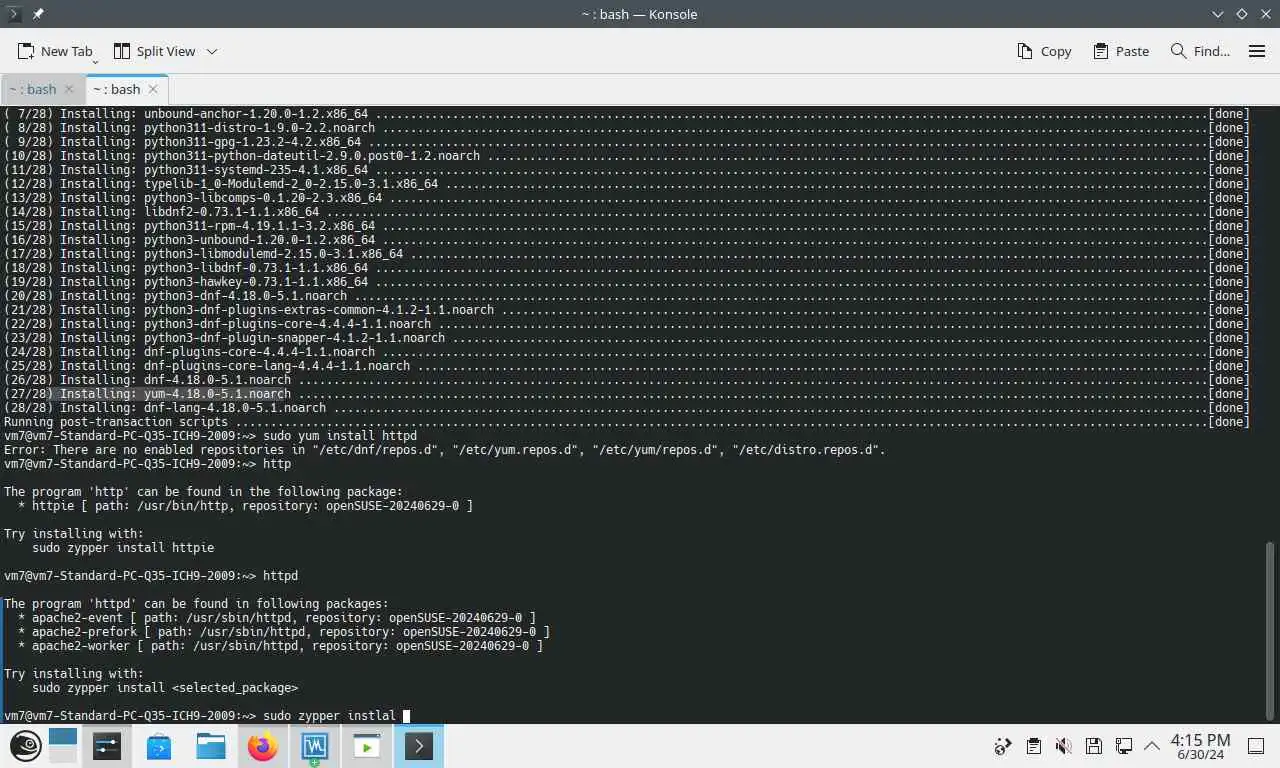1280x768 pixels.
Task: Click the command line at the cursor
Action: click(405, 716)
